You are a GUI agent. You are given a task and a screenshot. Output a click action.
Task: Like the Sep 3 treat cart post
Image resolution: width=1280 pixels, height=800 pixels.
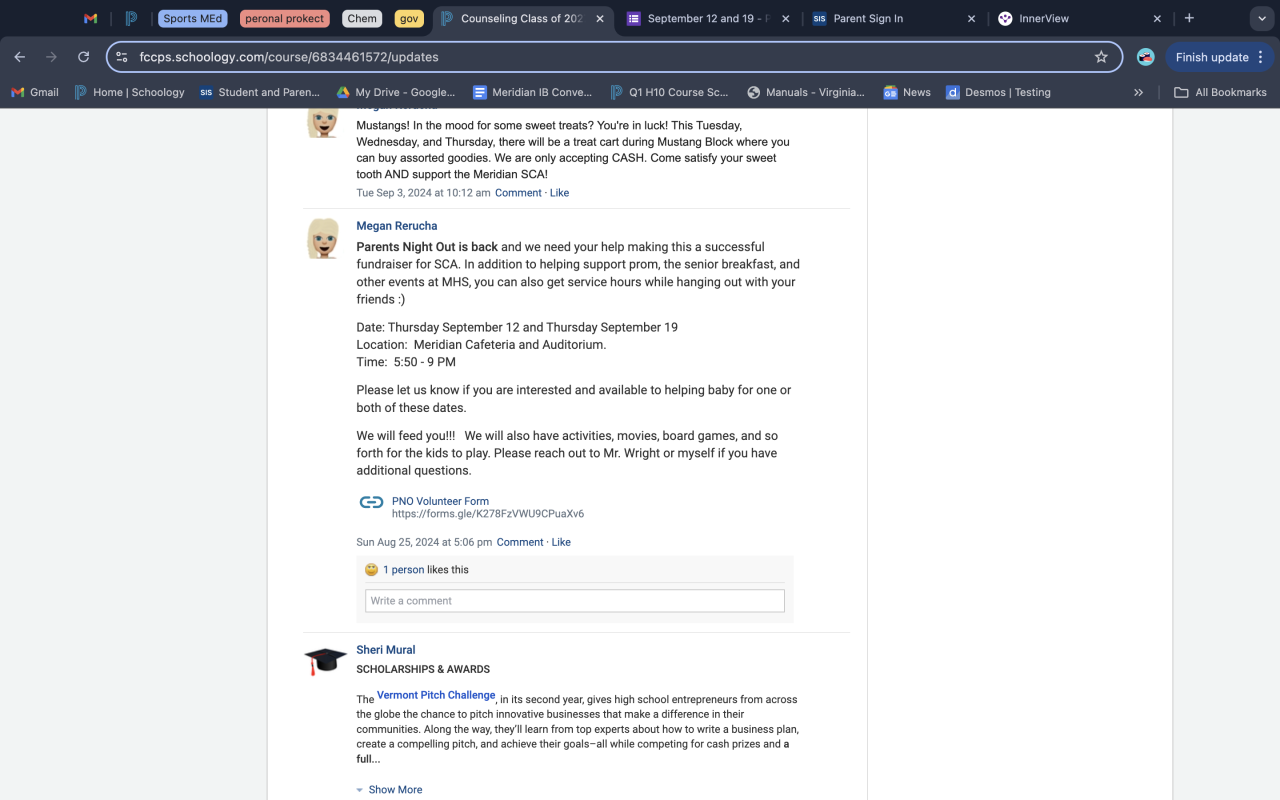560,193
